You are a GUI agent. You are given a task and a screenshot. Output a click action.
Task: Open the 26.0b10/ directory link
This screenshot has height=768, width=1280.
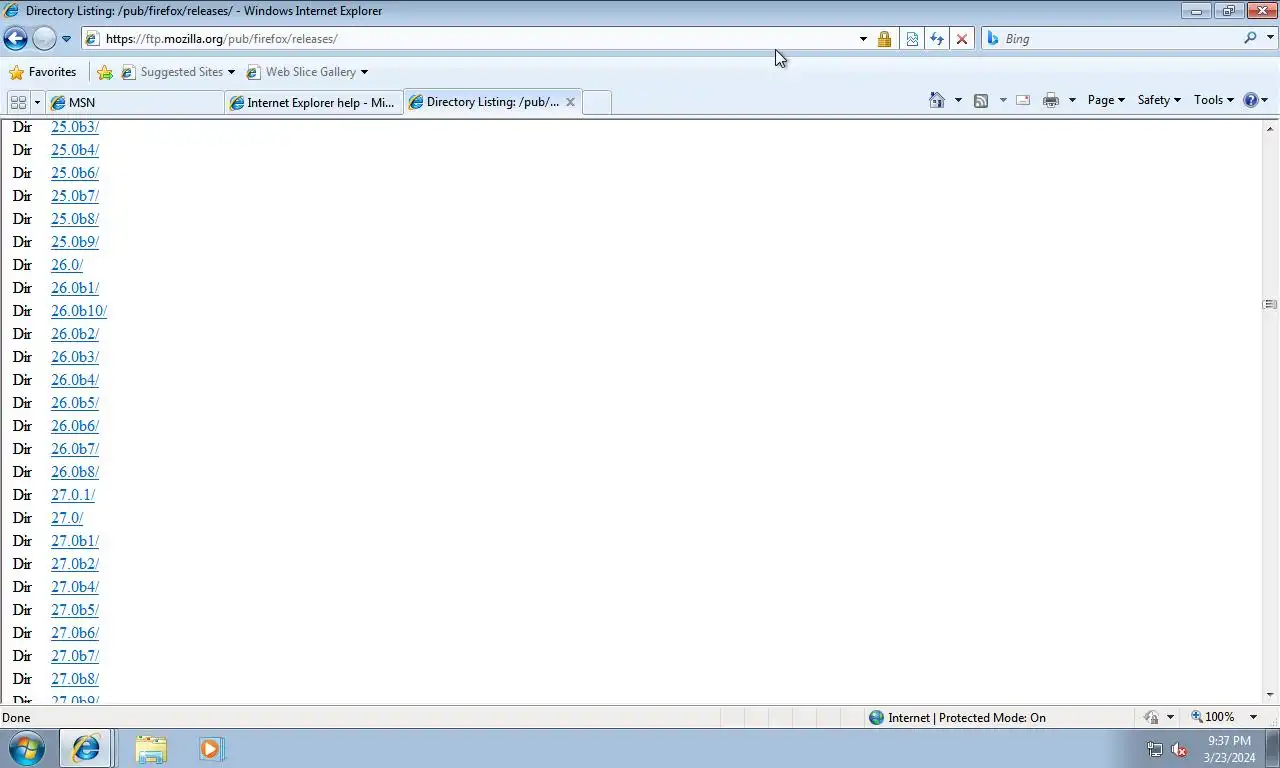point(79,311)
